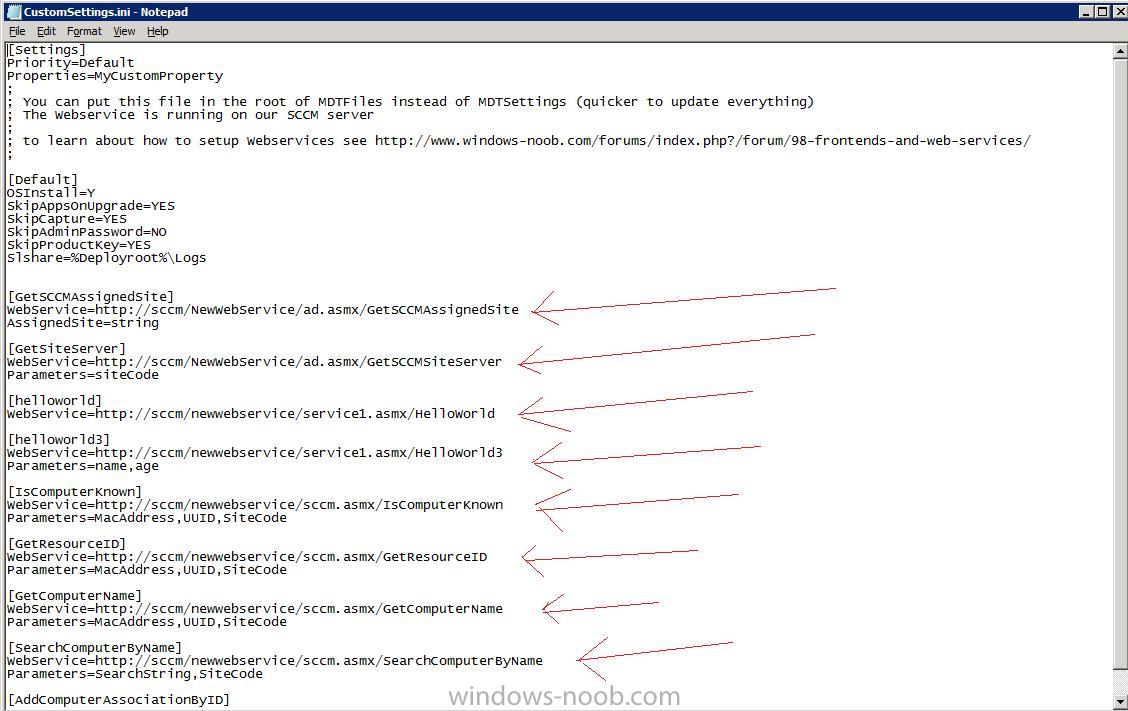The width and height of the screenshot is (1128, 711).
Task: Click the comment about the SCCM server
Action: [x=191, y=114]
